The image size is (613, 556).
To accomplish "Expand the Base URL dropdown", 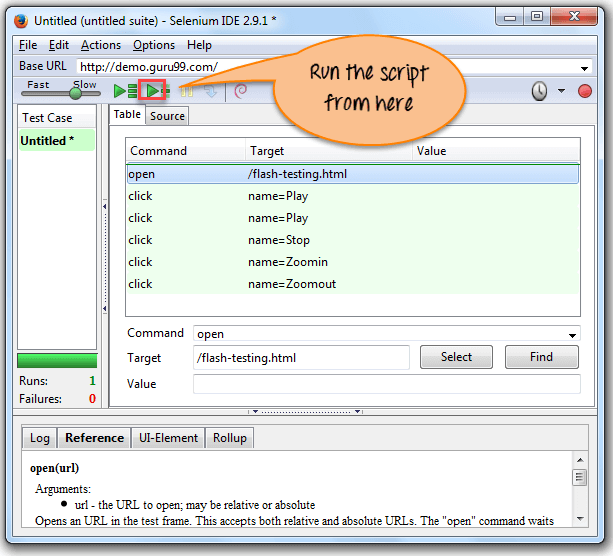I will click(585, 67).
